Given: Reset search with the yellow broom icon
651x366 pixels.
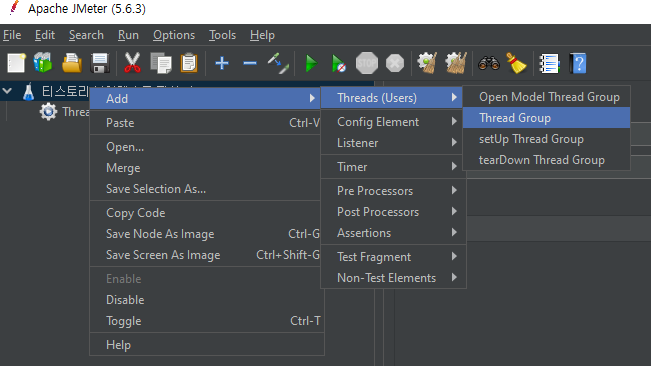Looking at the screenshot, I should 516,63.
